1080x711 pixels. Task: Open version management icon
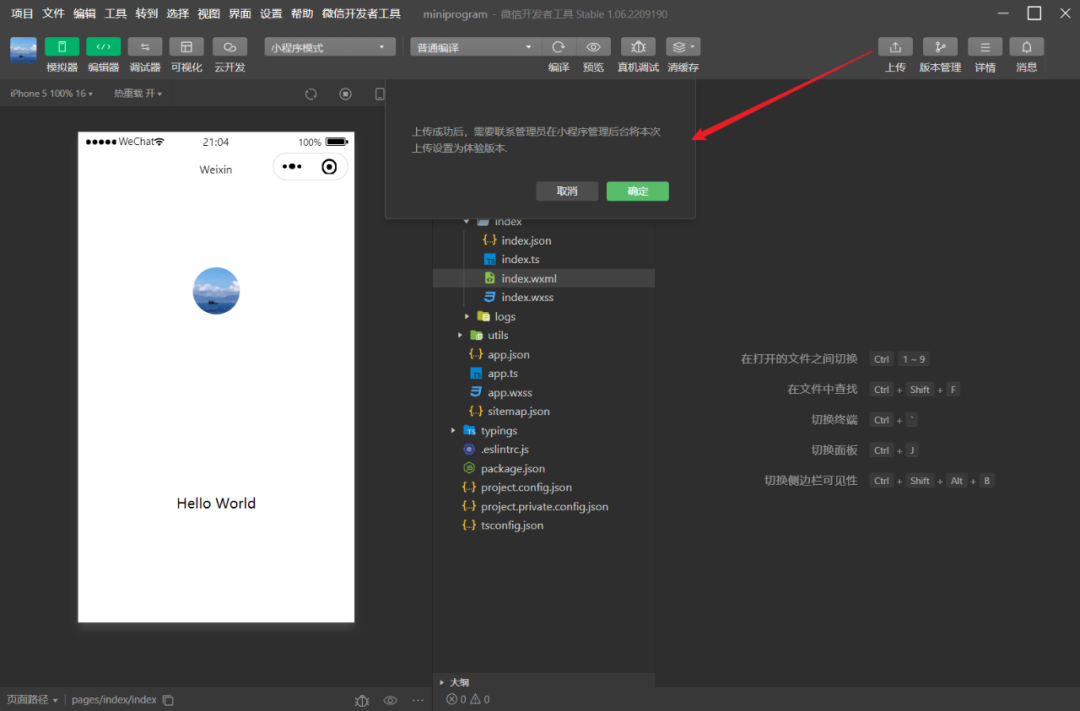[x=940, y=47]
